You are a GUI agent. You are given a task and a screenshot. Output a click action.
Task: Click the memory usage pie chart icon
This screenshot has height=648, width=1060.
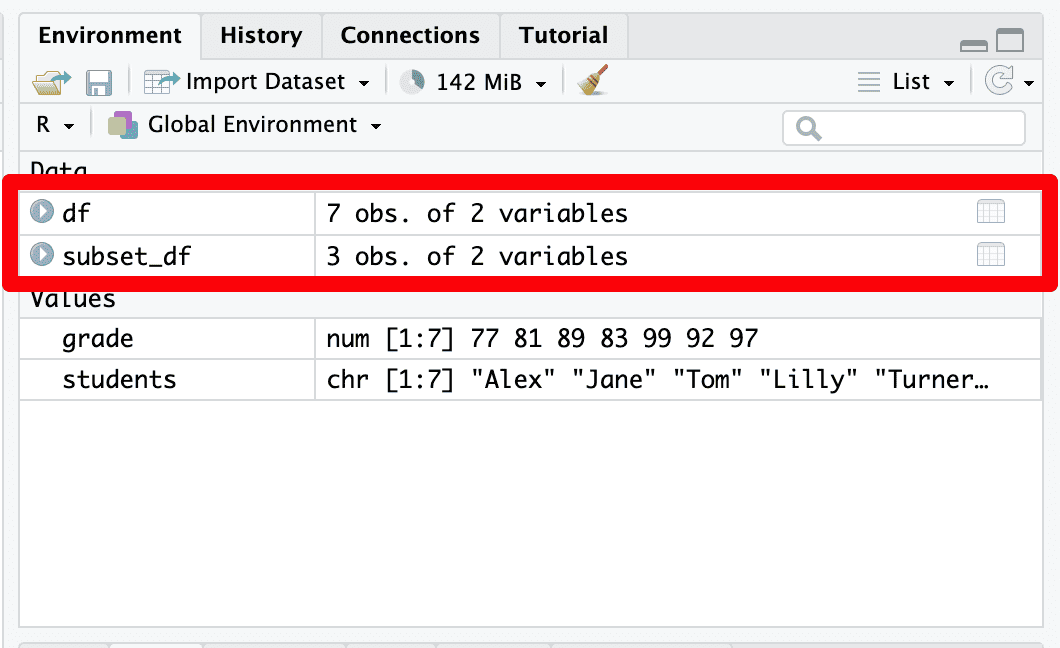coord(412,82)
